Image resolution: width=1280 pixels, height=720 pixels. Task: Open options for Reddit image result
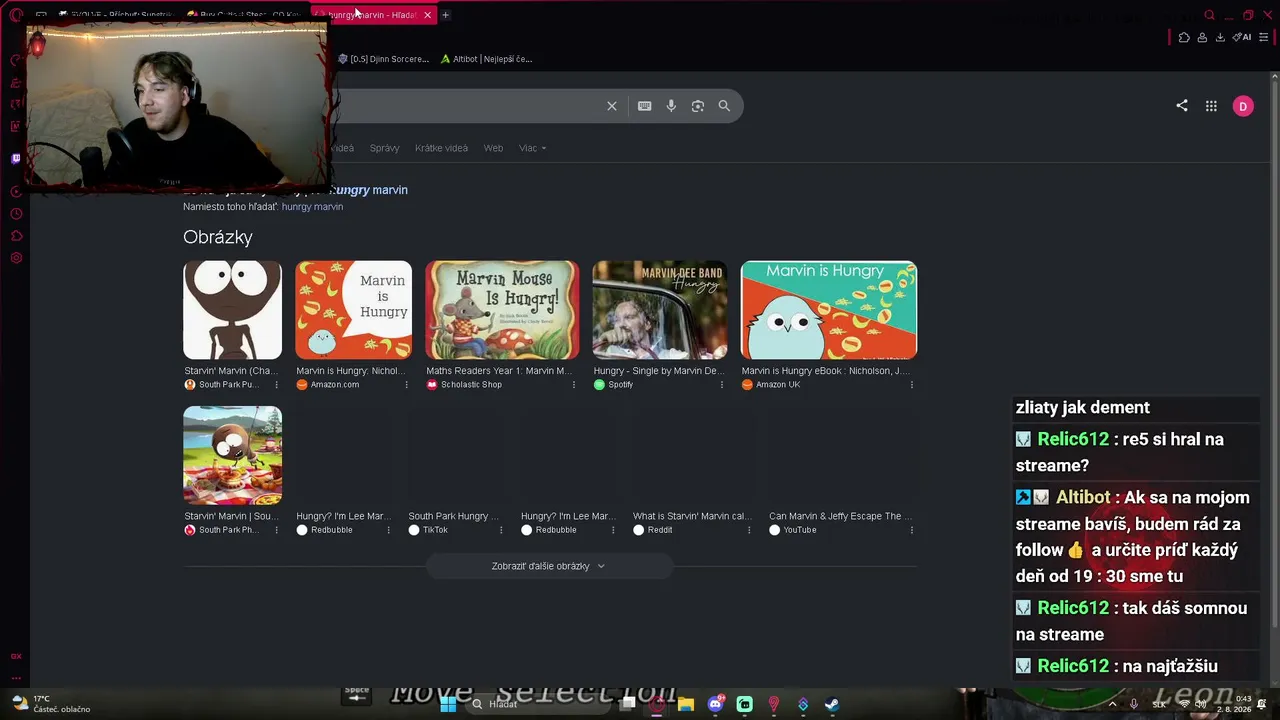pos(748,530)
